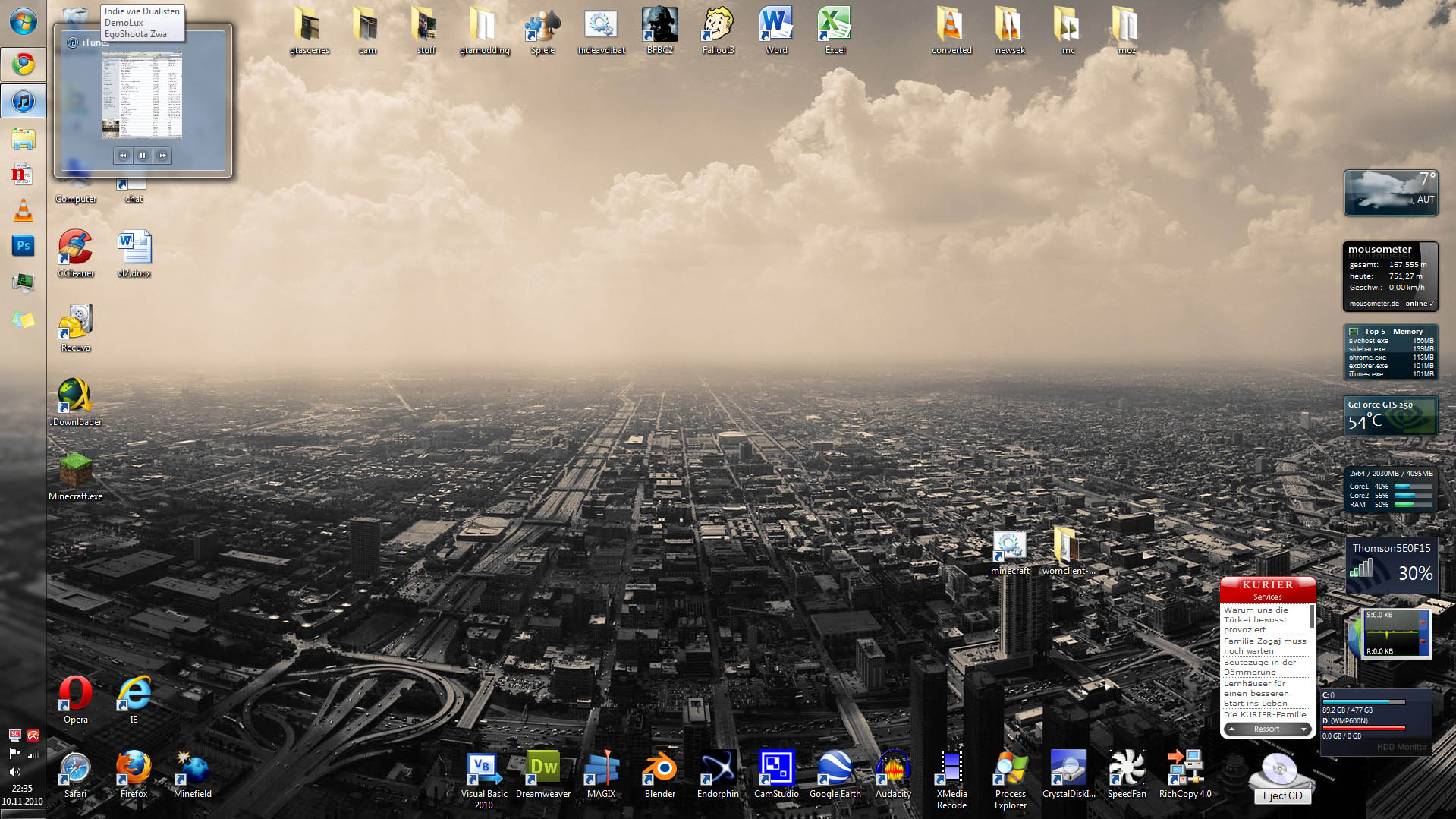
Task: Click the system tray volume icon
Action: [x=14, y=772]
